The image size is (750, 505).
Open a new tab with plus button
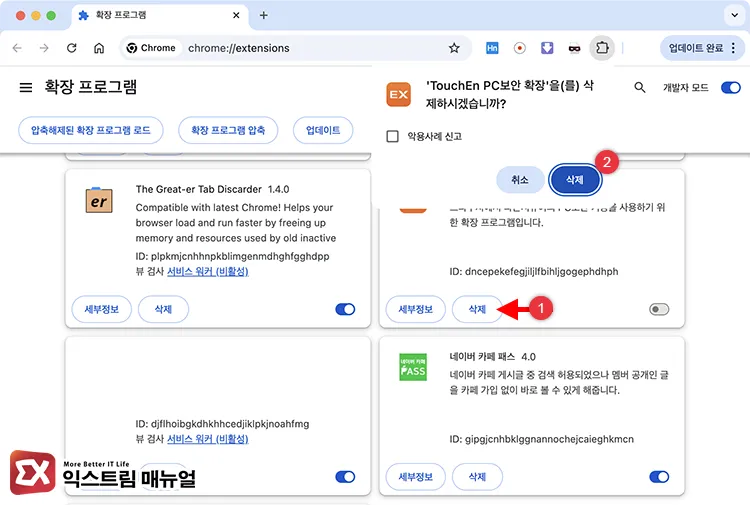[x=264, y=15]
